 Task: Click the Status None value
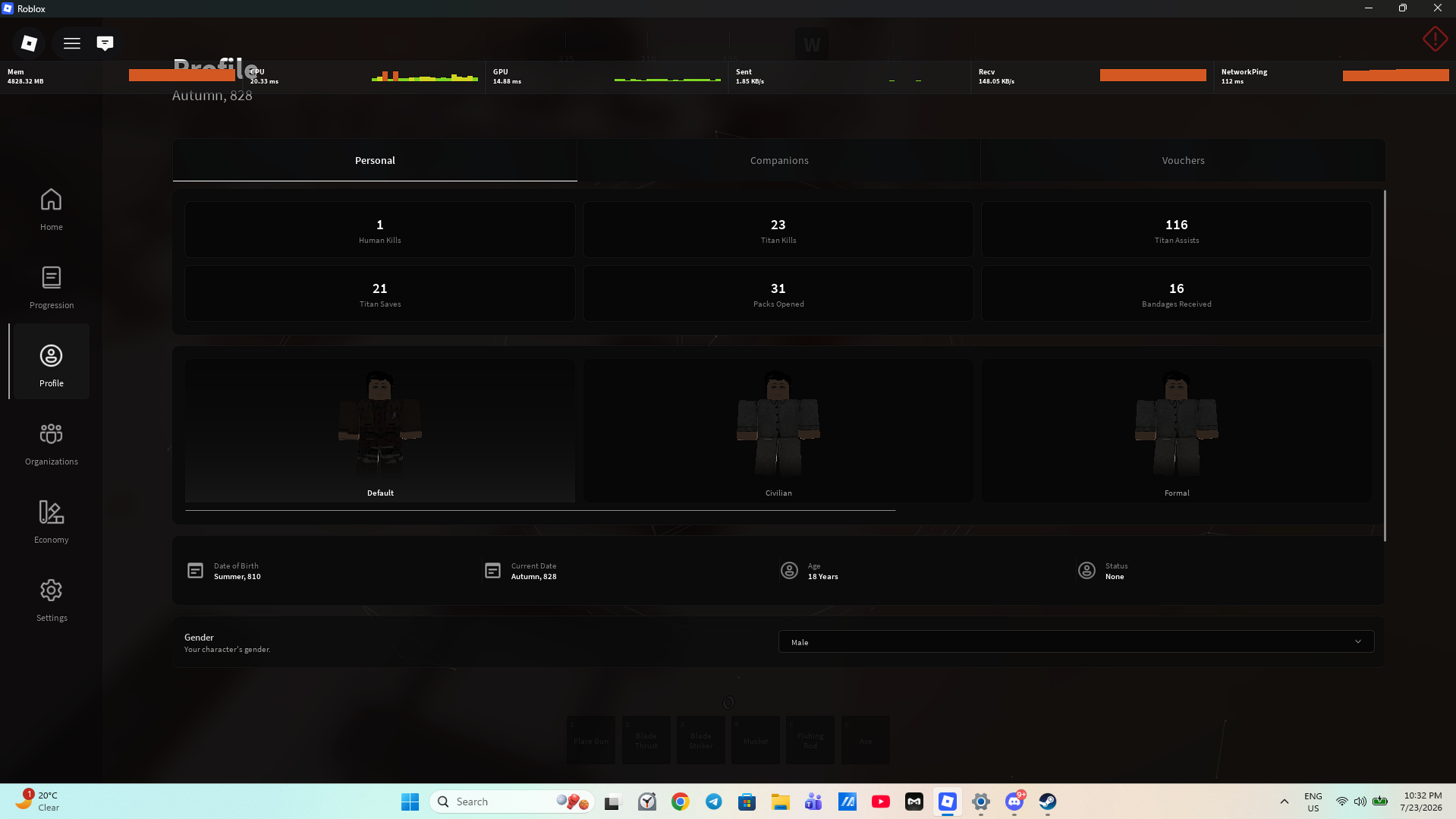click(1115, 577)
